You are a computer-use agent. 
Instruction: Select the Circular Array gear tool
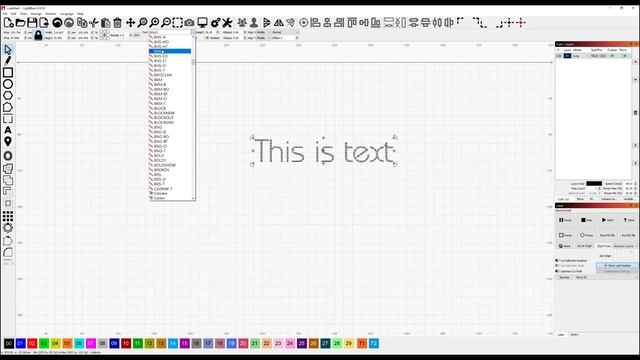tap(8, 228)
